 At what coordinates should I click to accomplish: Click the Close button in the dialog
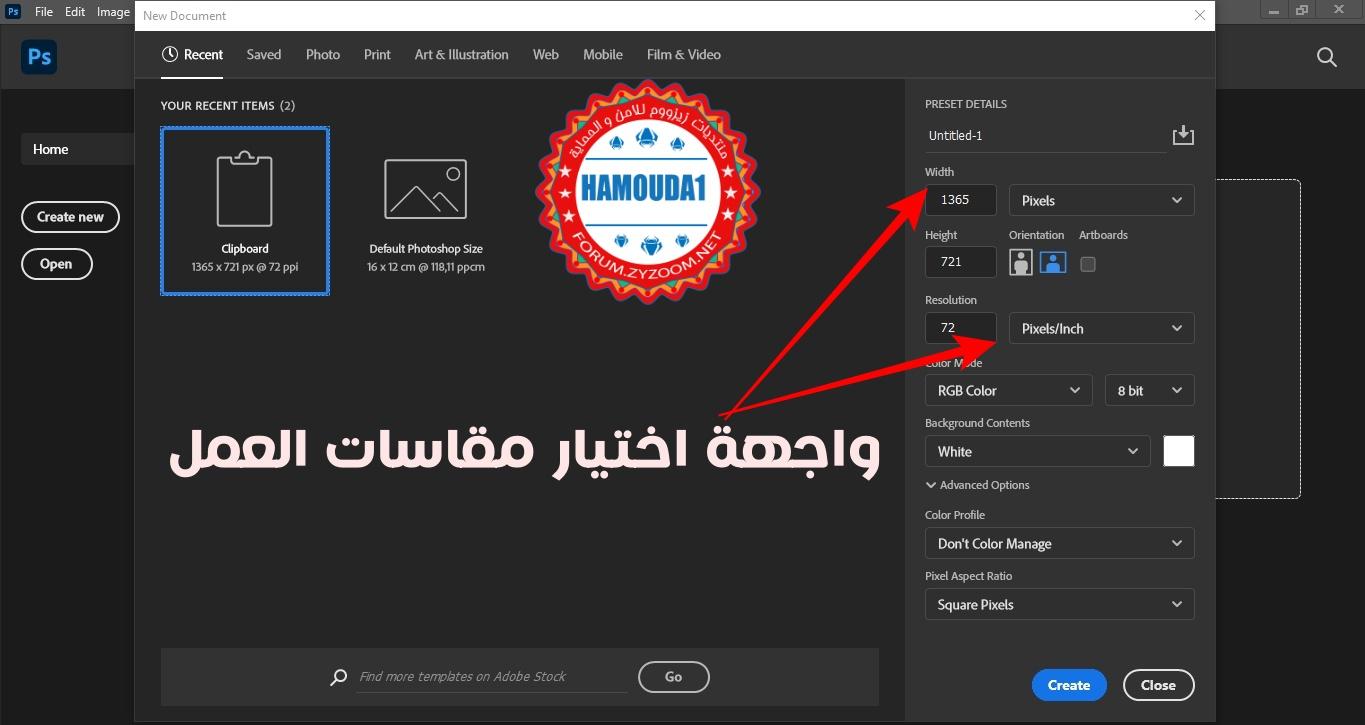pyautogui.click(x=1158, y=685)
